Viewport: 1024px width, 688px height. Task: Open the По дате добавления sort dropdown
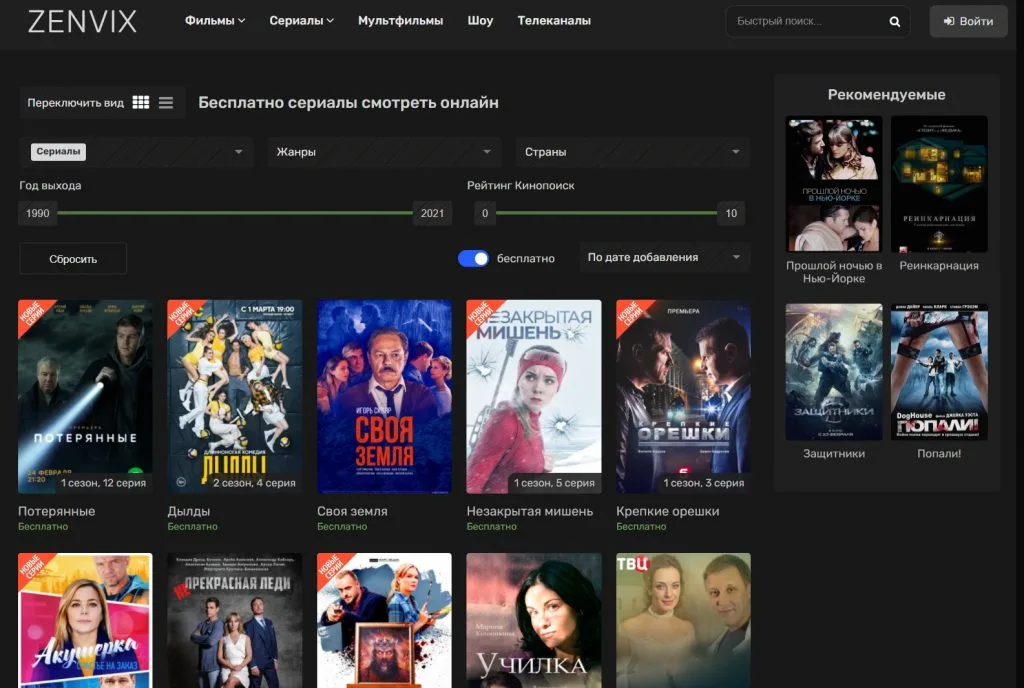click(664, 257)
